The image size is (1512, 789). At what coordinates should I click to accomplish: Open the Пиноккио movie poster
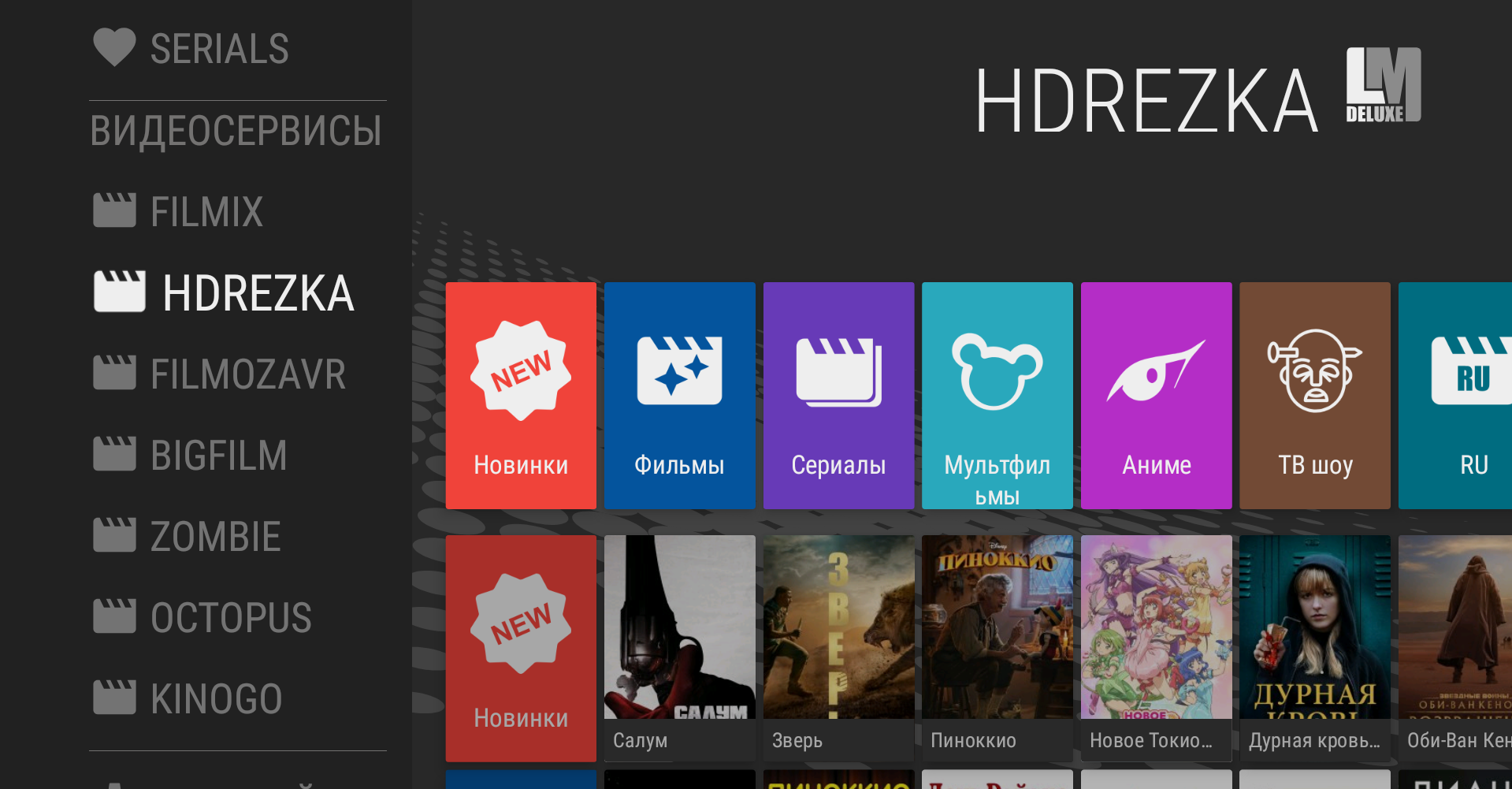click(x=997, y=648)
